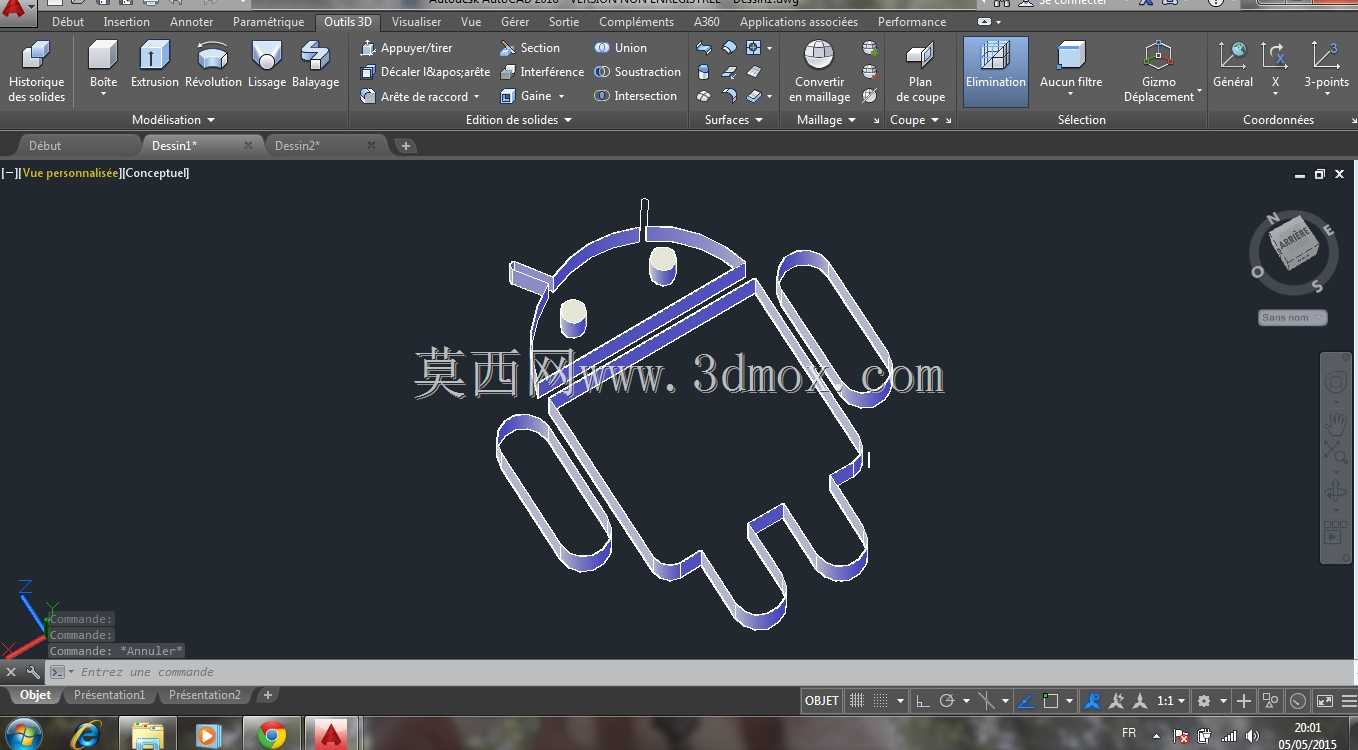Open Historique des solides tool
This screenshot has width=1358, height=750.
pyautogui.click(x=37, y=72)
